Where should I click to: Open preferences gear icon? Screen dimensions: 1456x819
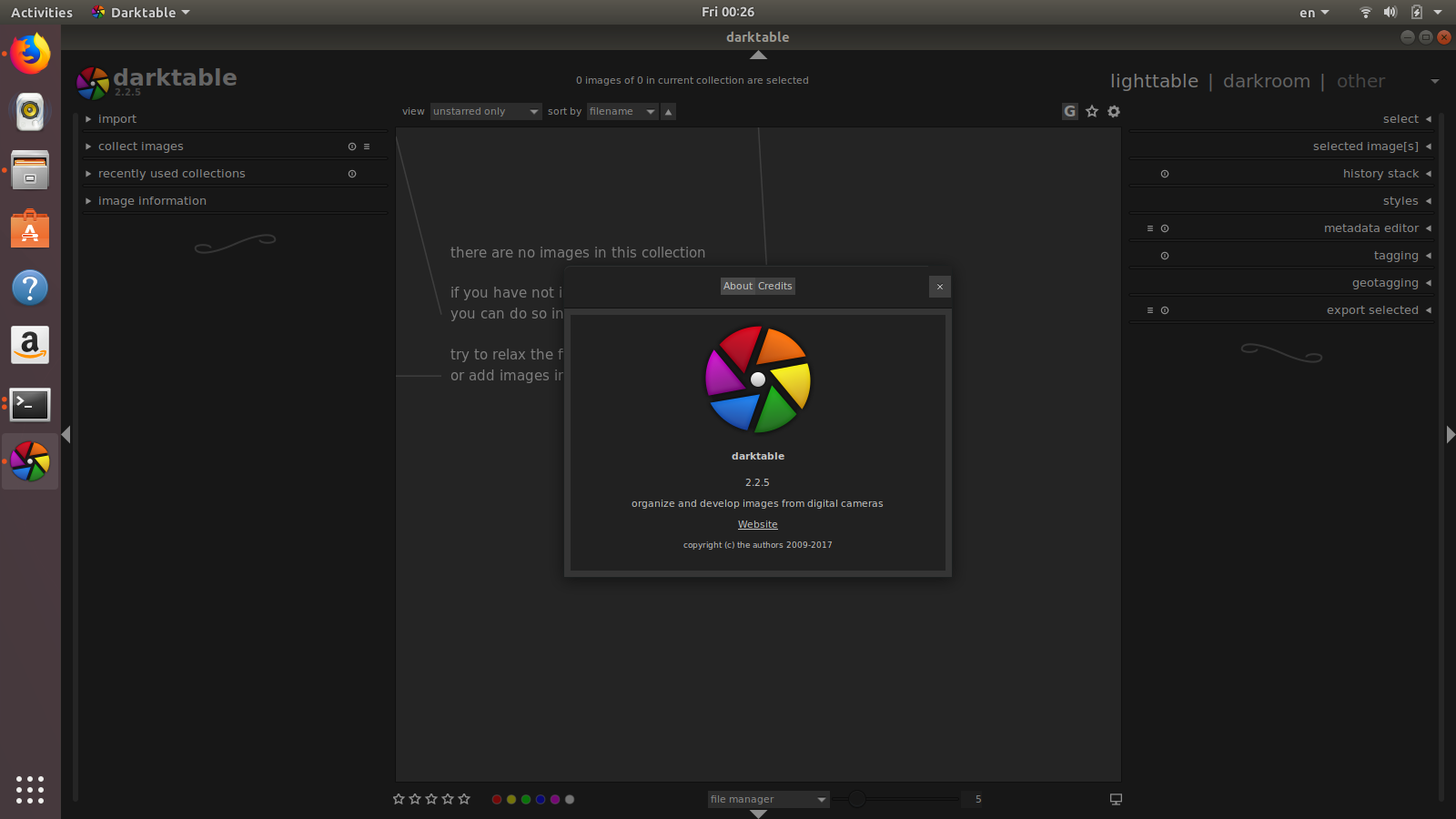1114,111
